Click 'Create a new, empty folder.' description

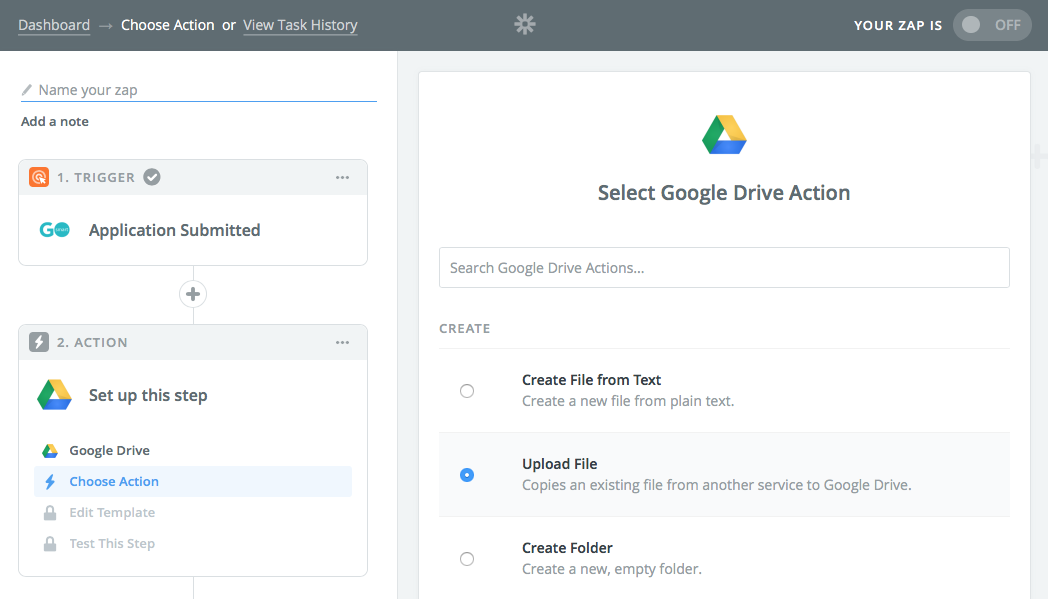(612, 569)
